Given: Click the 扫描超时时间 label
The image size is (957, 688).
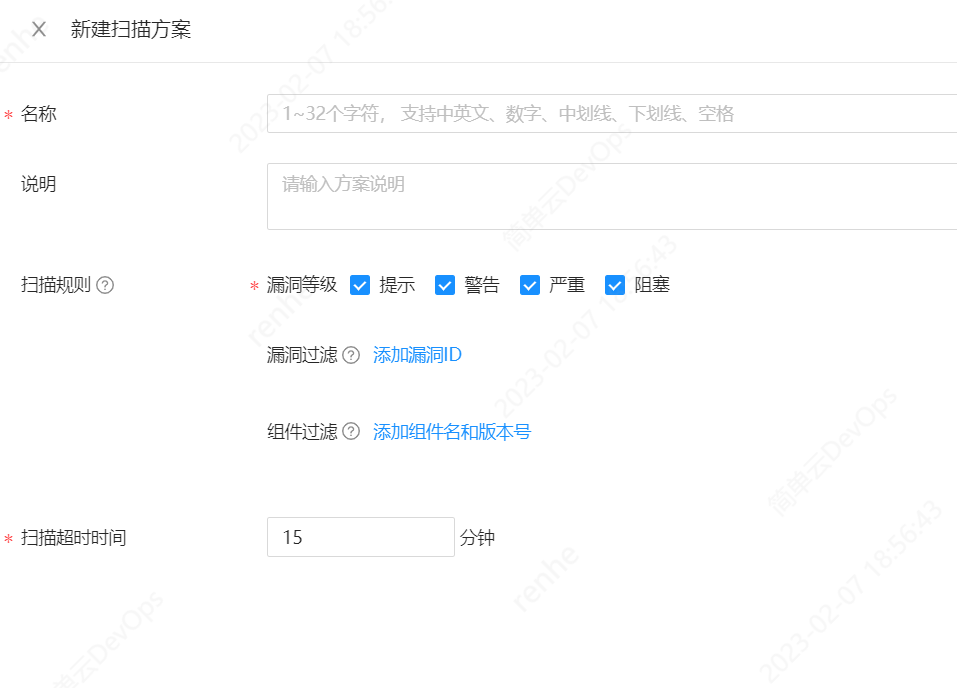Looking at the screenshot, I should (74, 538).
